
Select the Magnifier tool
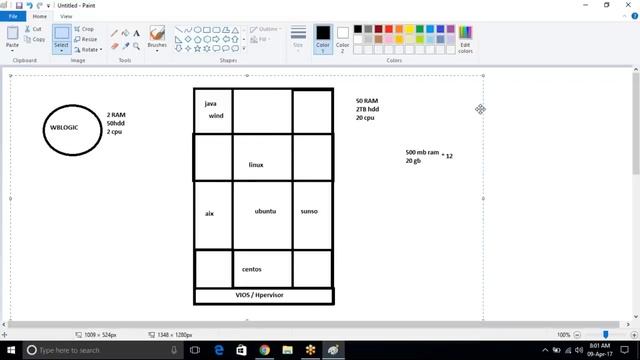point(136,46)
